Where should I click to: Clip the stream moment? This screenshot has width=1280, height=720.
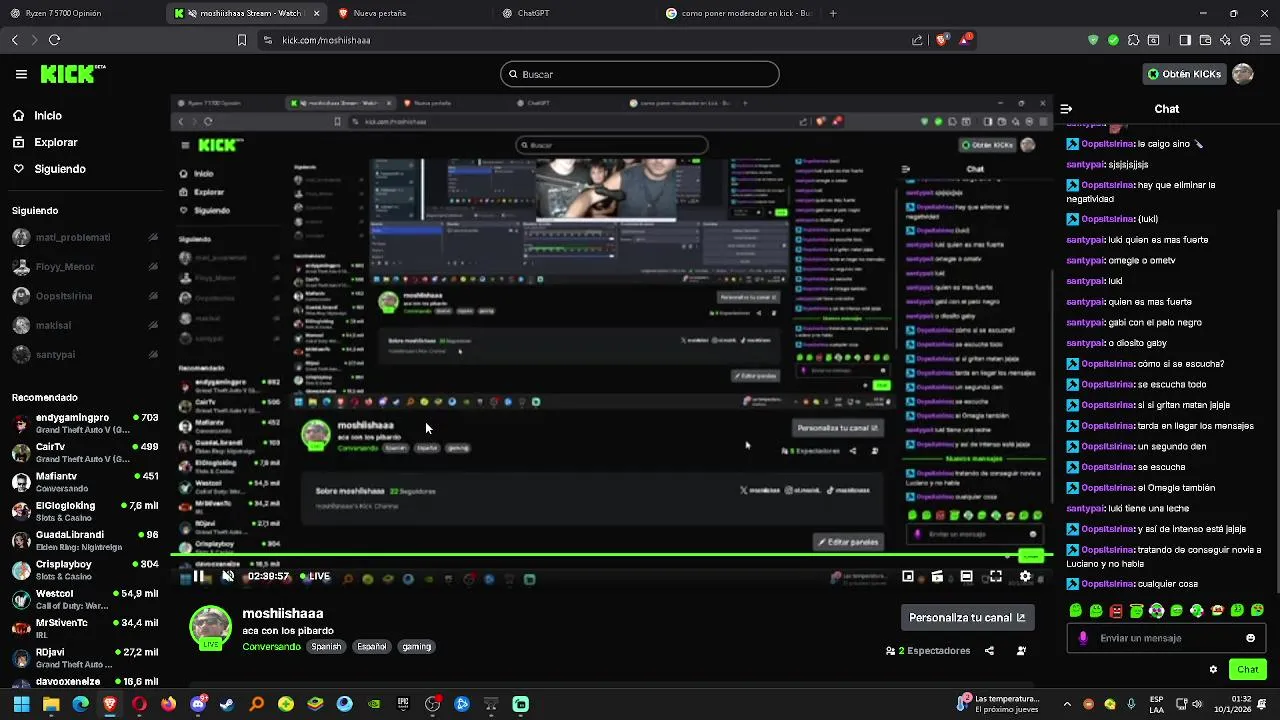pyautogui.click(x=937, y=576)
